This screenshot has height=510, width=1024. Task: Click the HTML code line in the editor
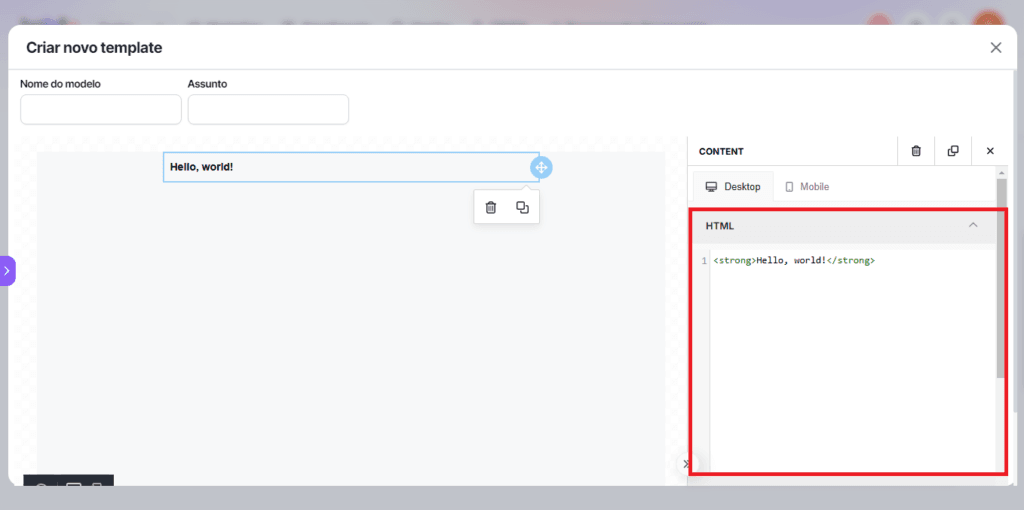(794, 261)
